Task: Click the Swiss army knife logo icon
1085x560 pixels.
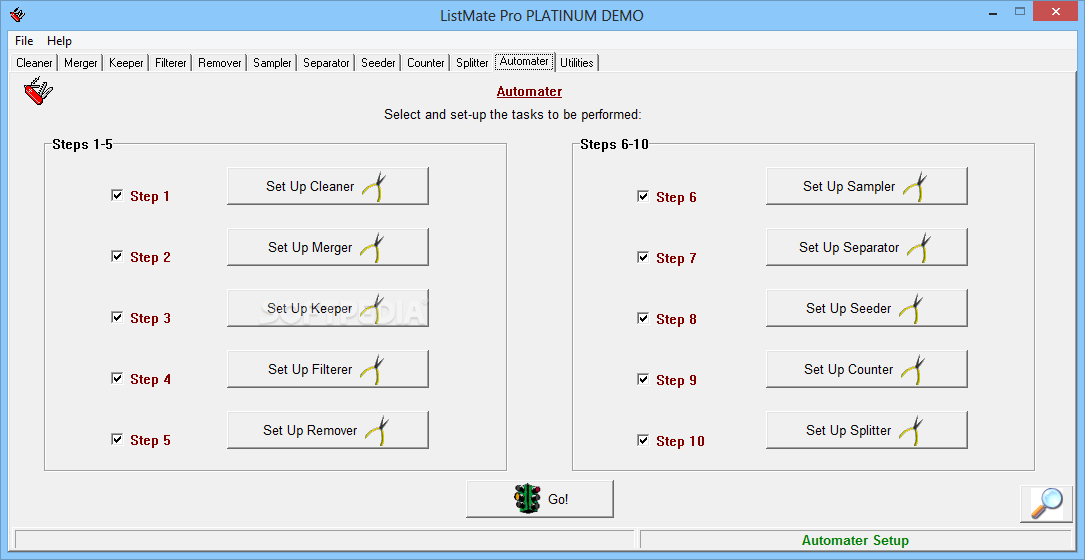Action: click(x=38, y=91)
